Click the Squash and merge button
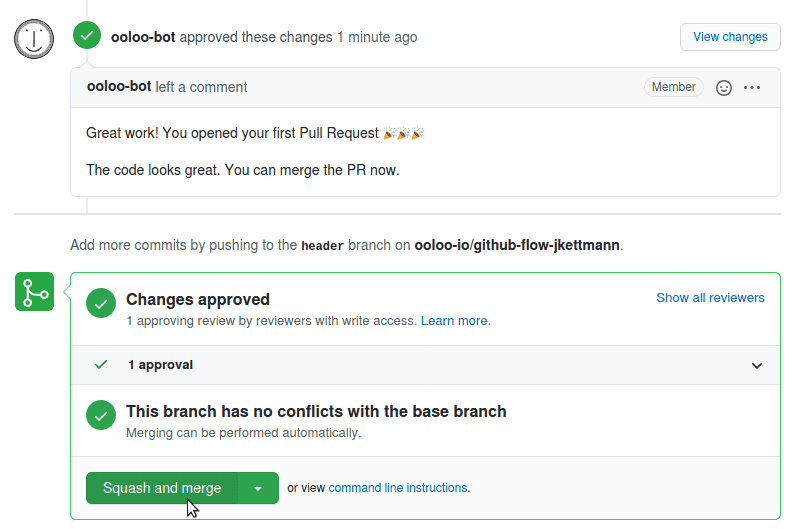This screenshot has width=799, height=529. [162, 488]
